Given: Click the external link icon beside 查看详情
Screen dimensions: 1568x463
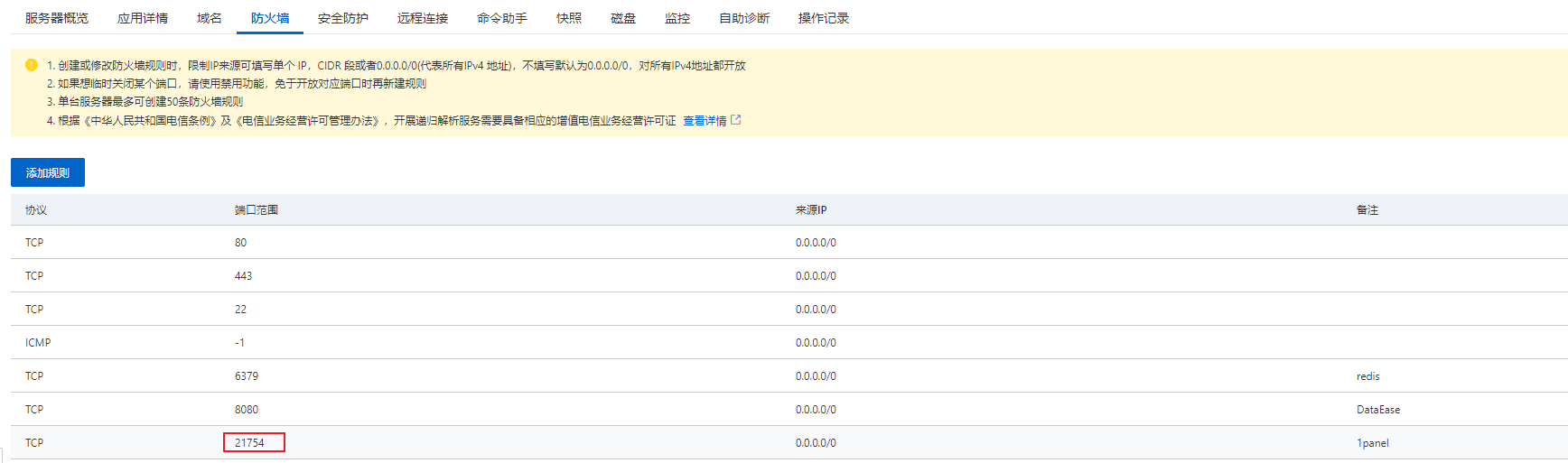Looking at the screenshot, I should [x=736, y=120].
